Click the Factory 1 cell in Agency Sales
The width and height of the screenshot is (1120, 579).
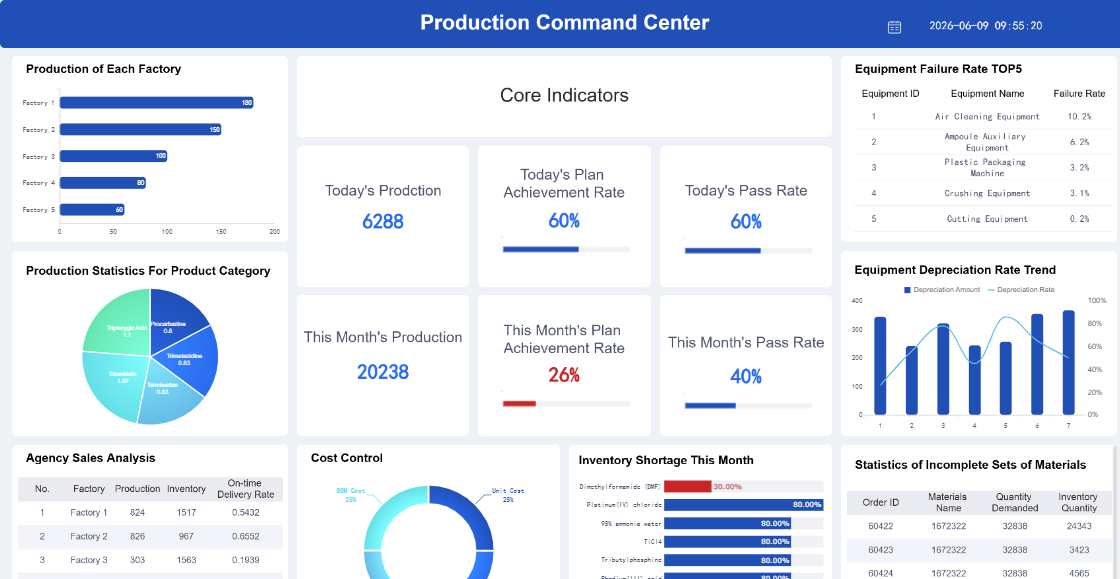tap(89, 513)
